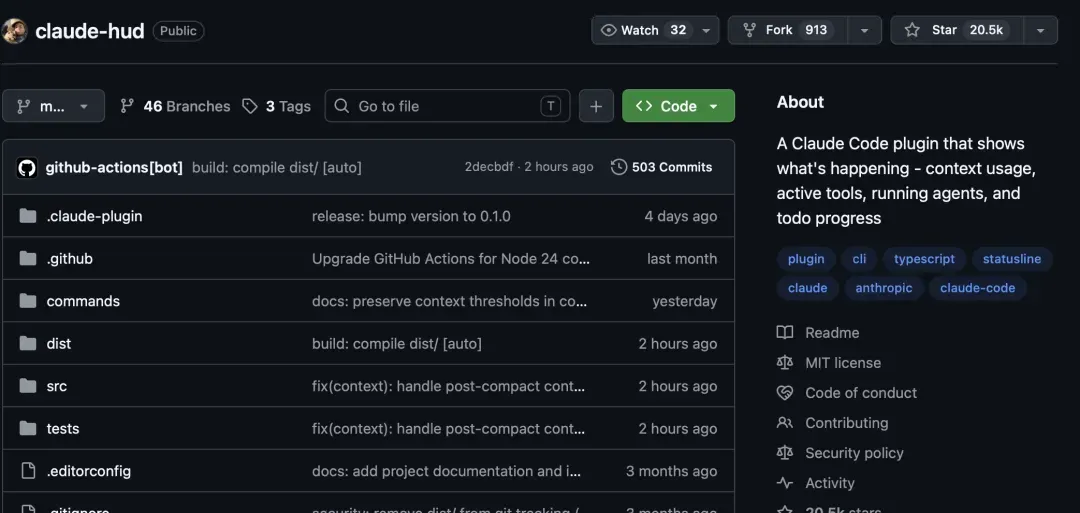Select the cli topic tag
This screenshot has width=1080, height=513.
859,259
